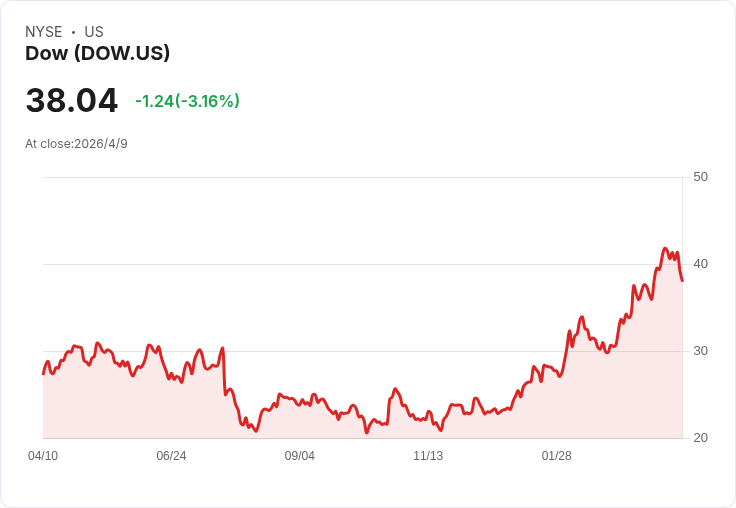Pick the 11/13 date axis label

tap(428, 456)
